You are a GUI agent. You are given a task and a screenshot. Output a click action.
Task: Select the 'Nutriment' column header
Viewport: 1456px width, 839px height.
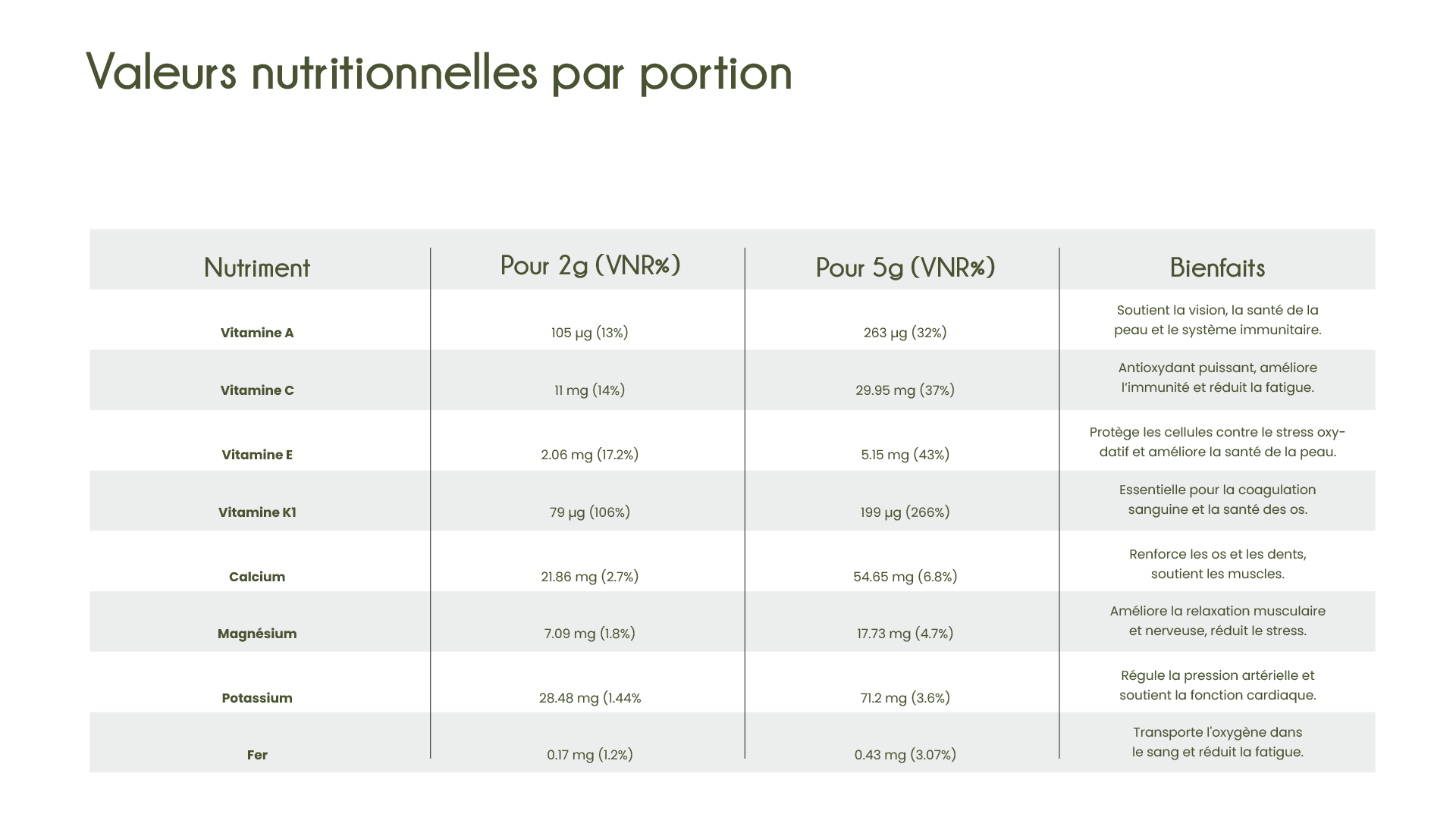[x=257, y=268]
